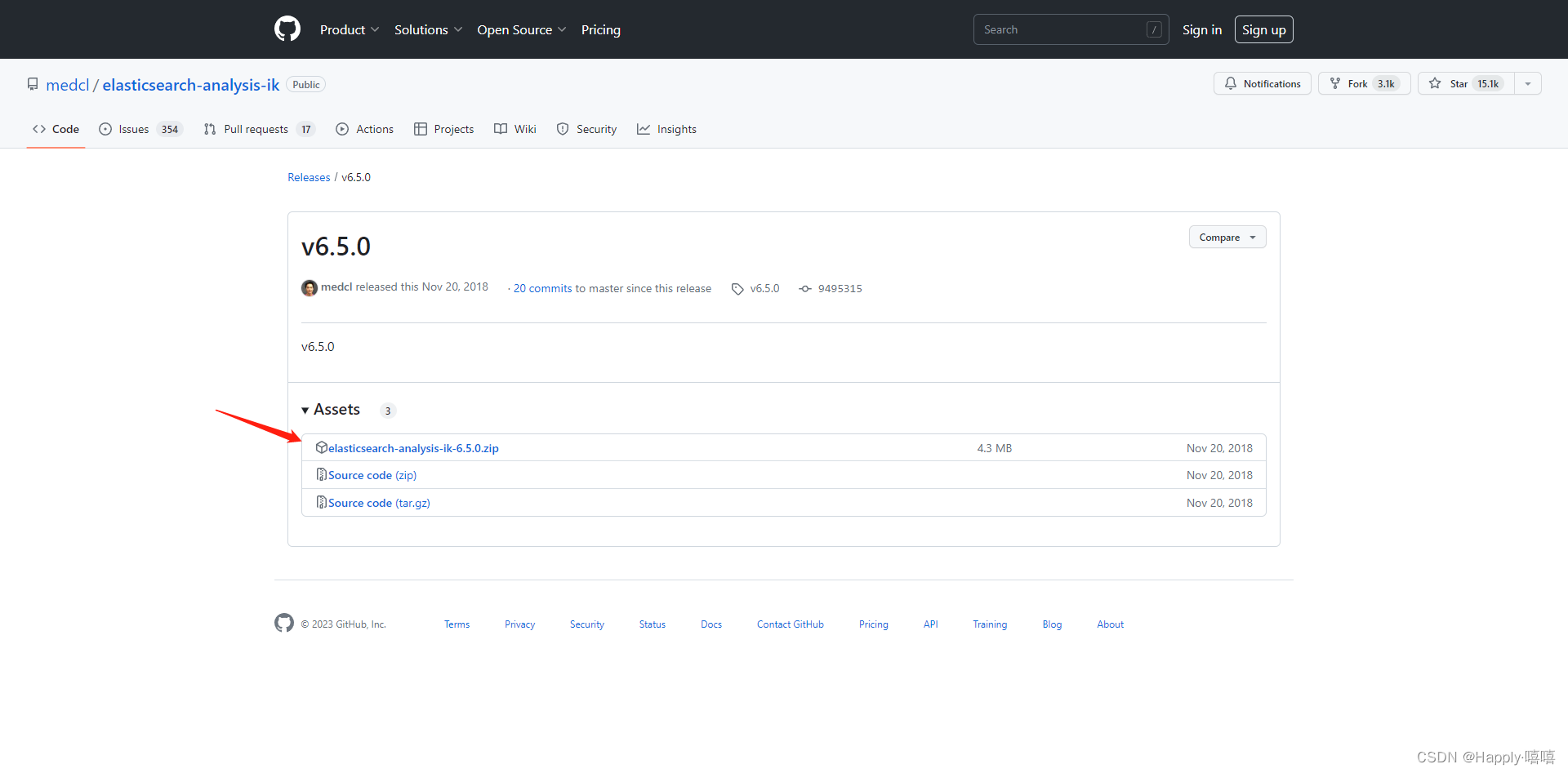Viewport: 1568px width, 773px height.
Task: Download elasticsearch-analysis-ik-6.5.0.zip
Action: (413, 448)
